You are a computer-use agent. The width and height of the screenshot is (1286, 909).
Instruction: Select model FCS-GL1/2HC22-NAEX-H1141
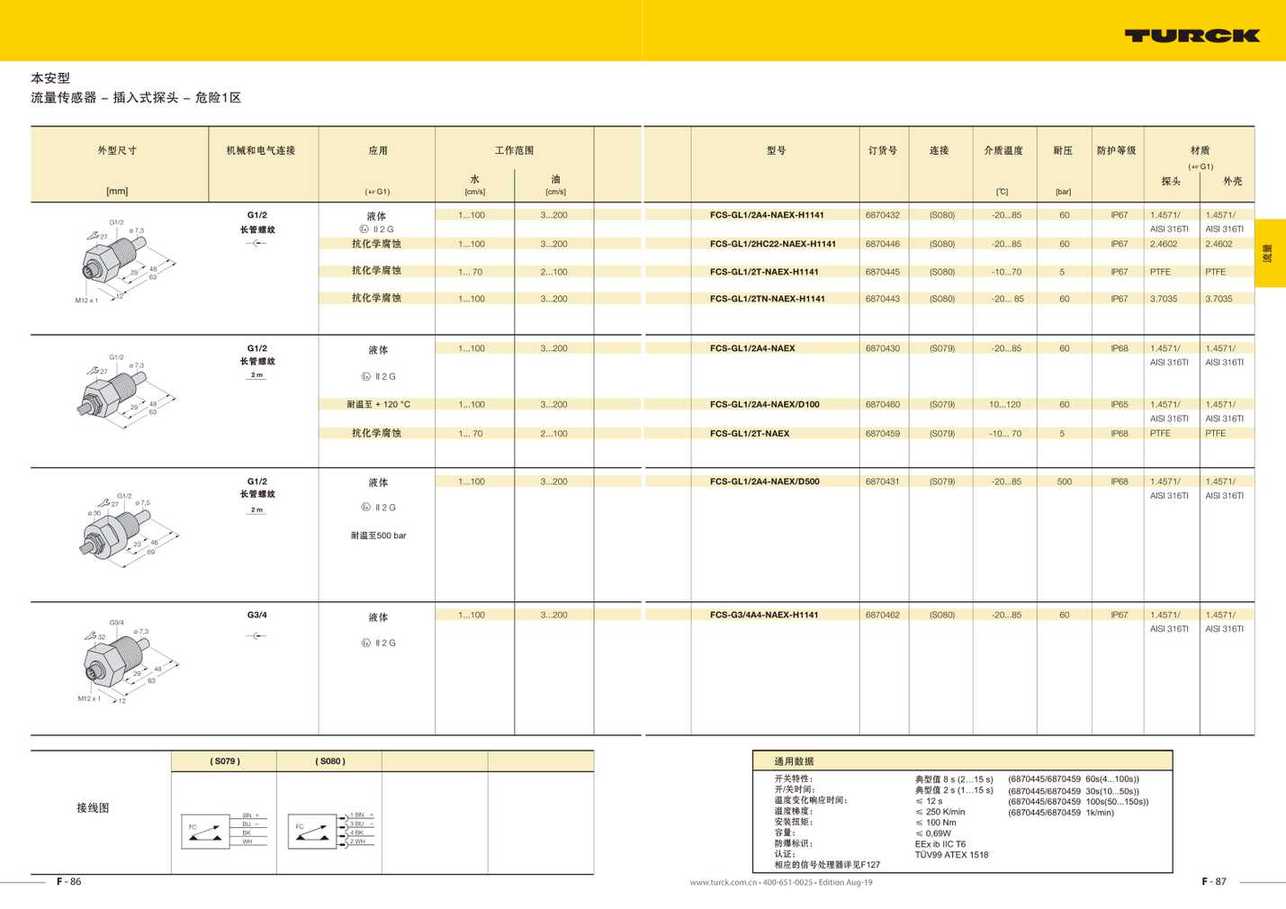click(772, 244)
